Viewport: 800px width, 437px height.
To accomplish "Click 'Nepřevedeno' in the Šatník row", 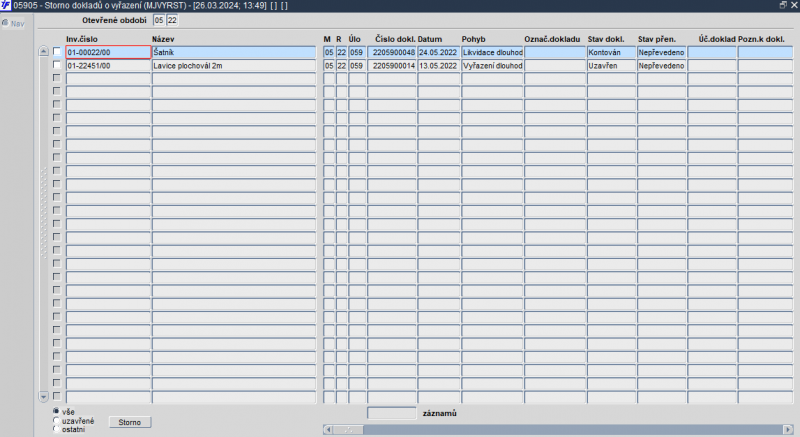I will pos(661,52).
